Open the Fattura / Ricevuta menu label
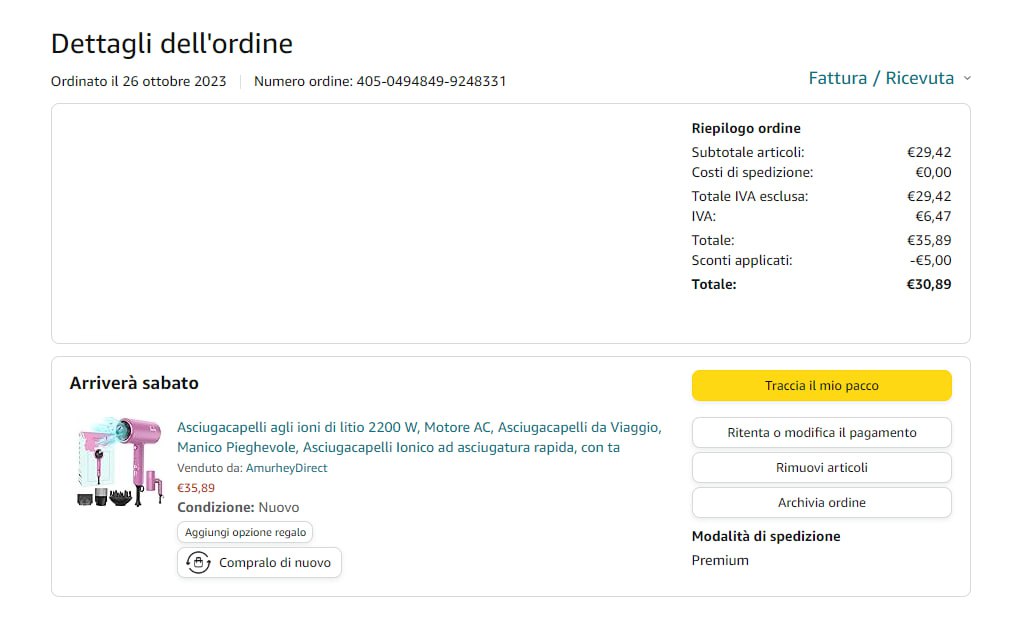 coord(881,78)
